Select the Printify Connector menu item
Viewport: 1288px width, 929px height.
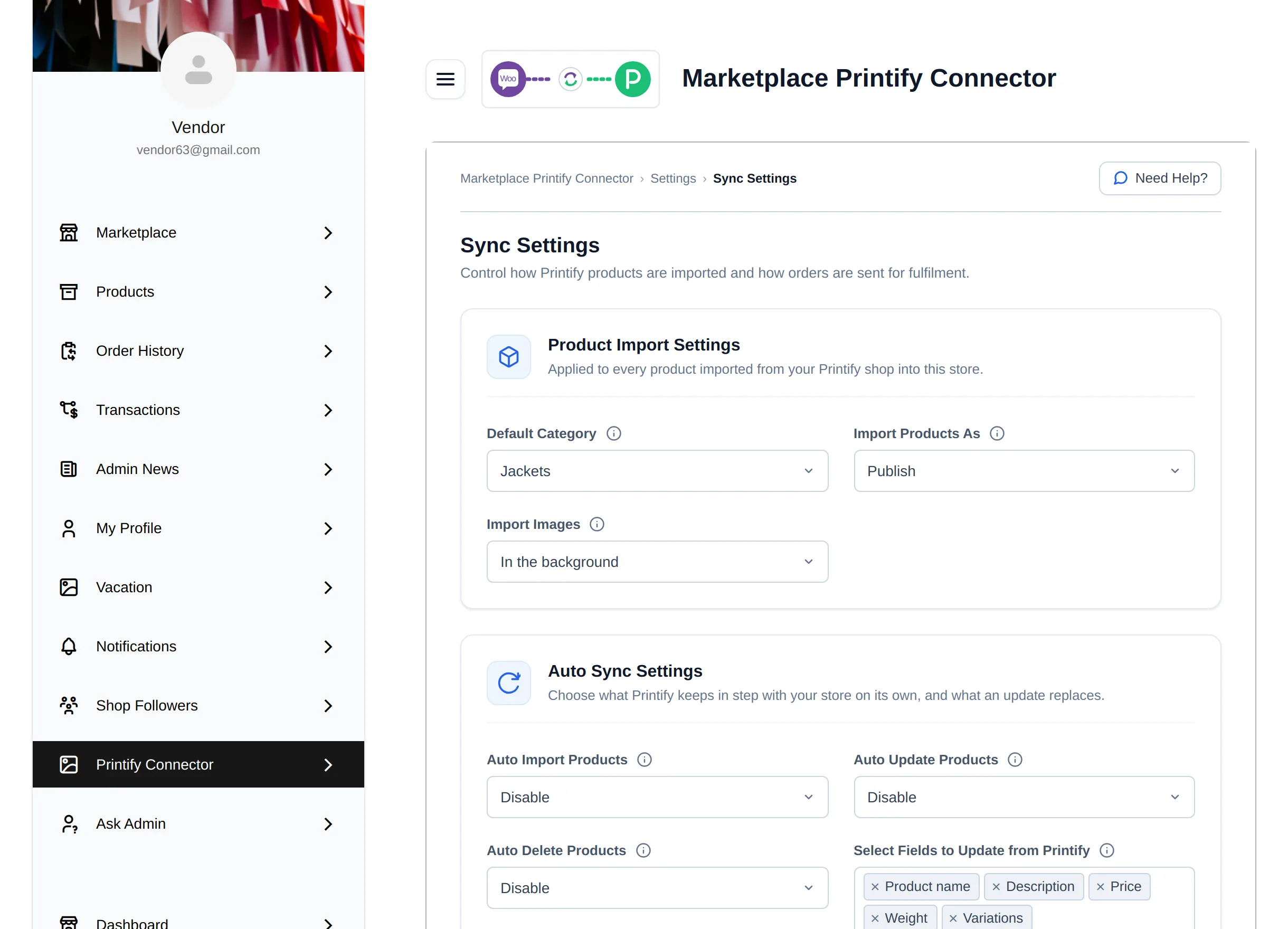pyautogui.click(x=198, y=764)
